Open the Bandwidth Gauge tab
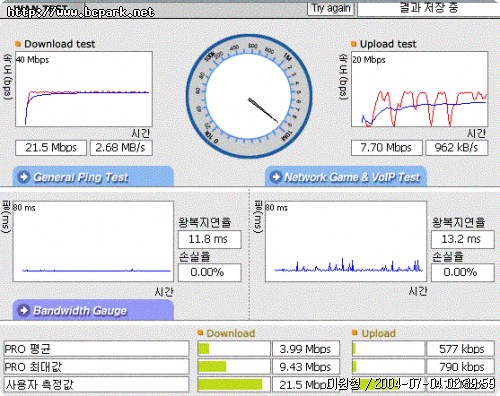 click(93, 310)
